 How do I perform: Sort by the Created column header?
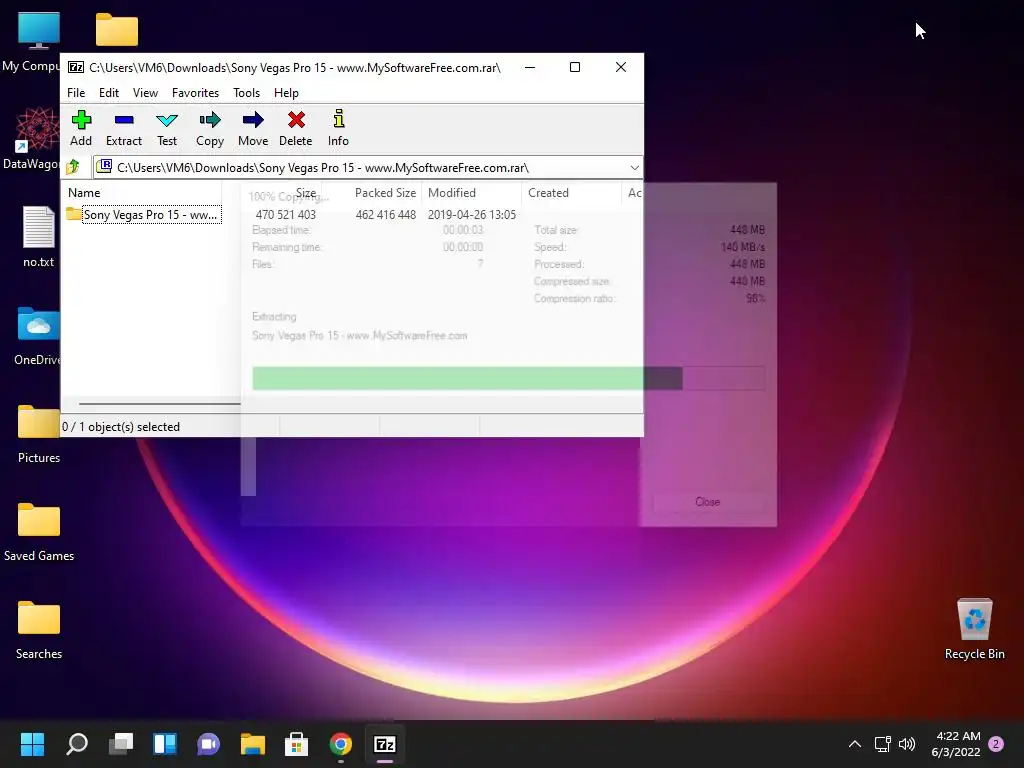(549, 193)
